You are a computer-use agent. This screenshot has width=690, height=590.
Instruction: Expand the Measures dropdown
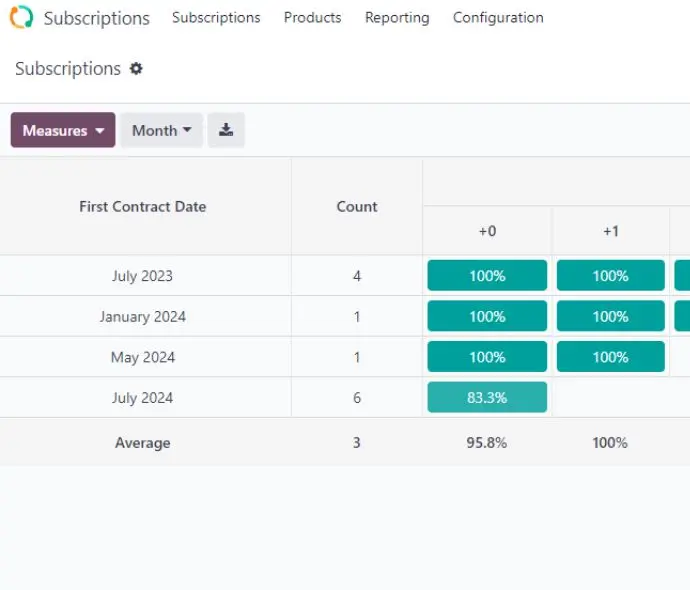tap(63, 130)
